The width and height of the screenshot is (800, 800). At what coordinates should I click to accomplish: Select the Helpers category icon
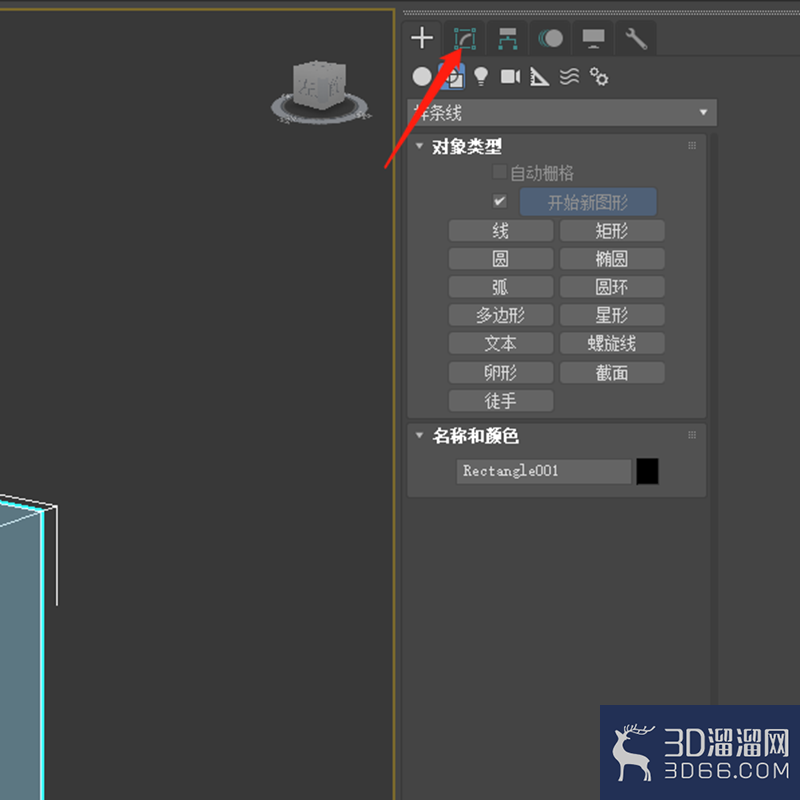(539, 77)
